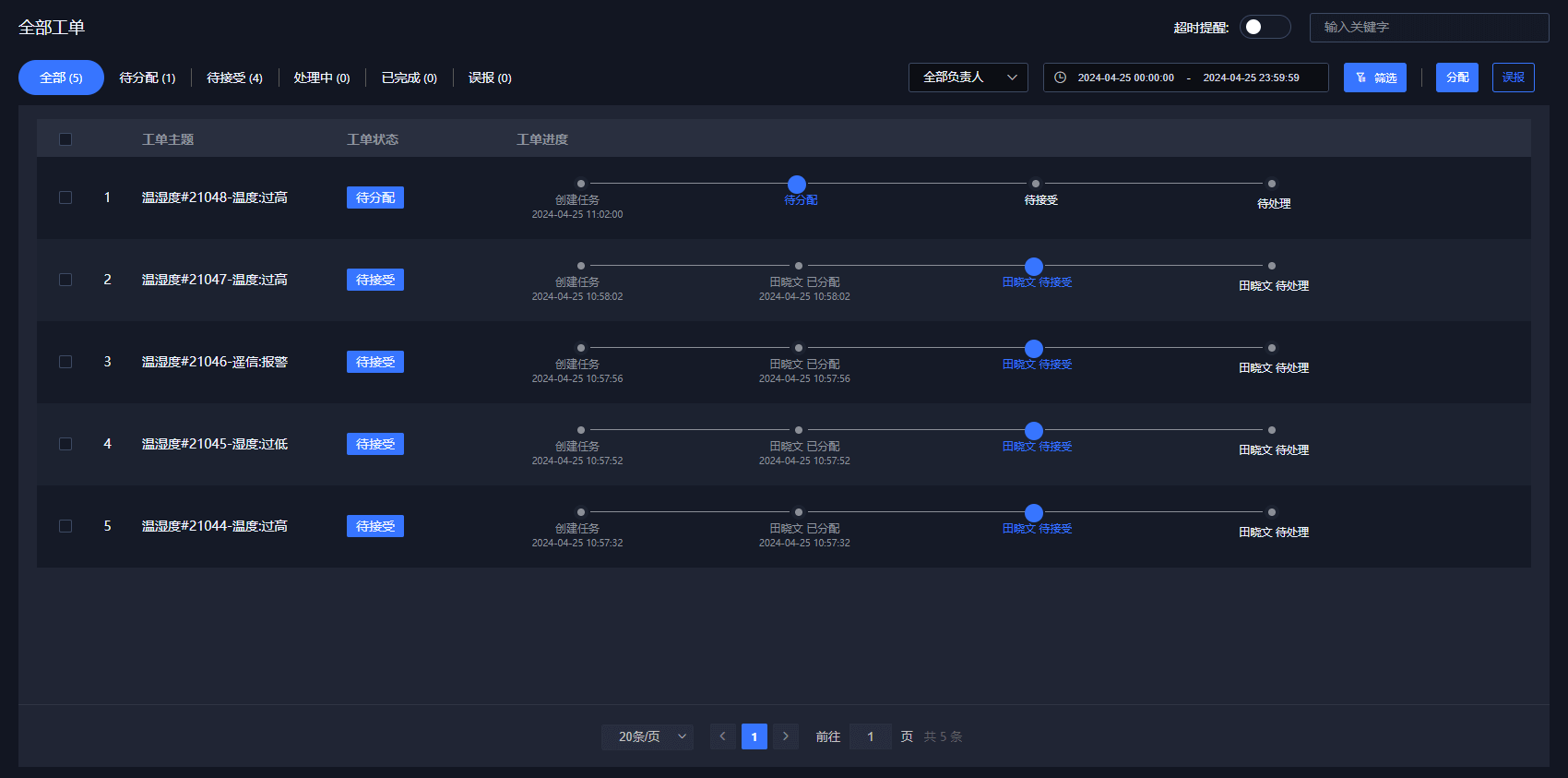Click active 待接受 node for 温湿度#21047
The width and height of the screenshot is (1568, 778).
[x=1034, y=267]
